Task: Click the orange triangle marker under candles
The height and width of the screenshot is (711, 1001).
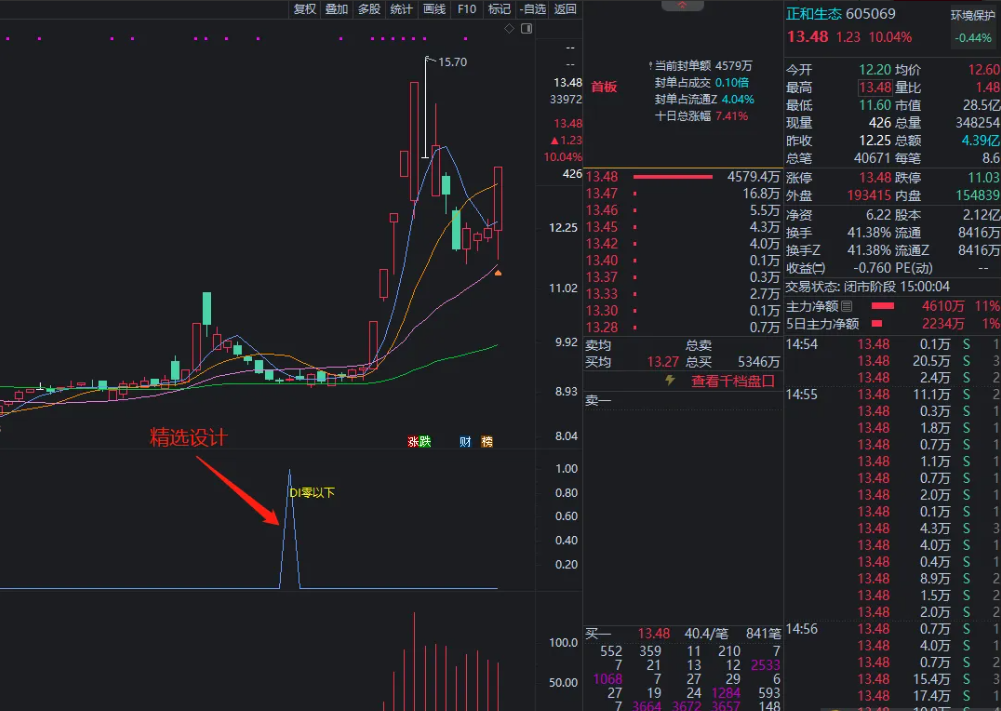Action: 498,272
